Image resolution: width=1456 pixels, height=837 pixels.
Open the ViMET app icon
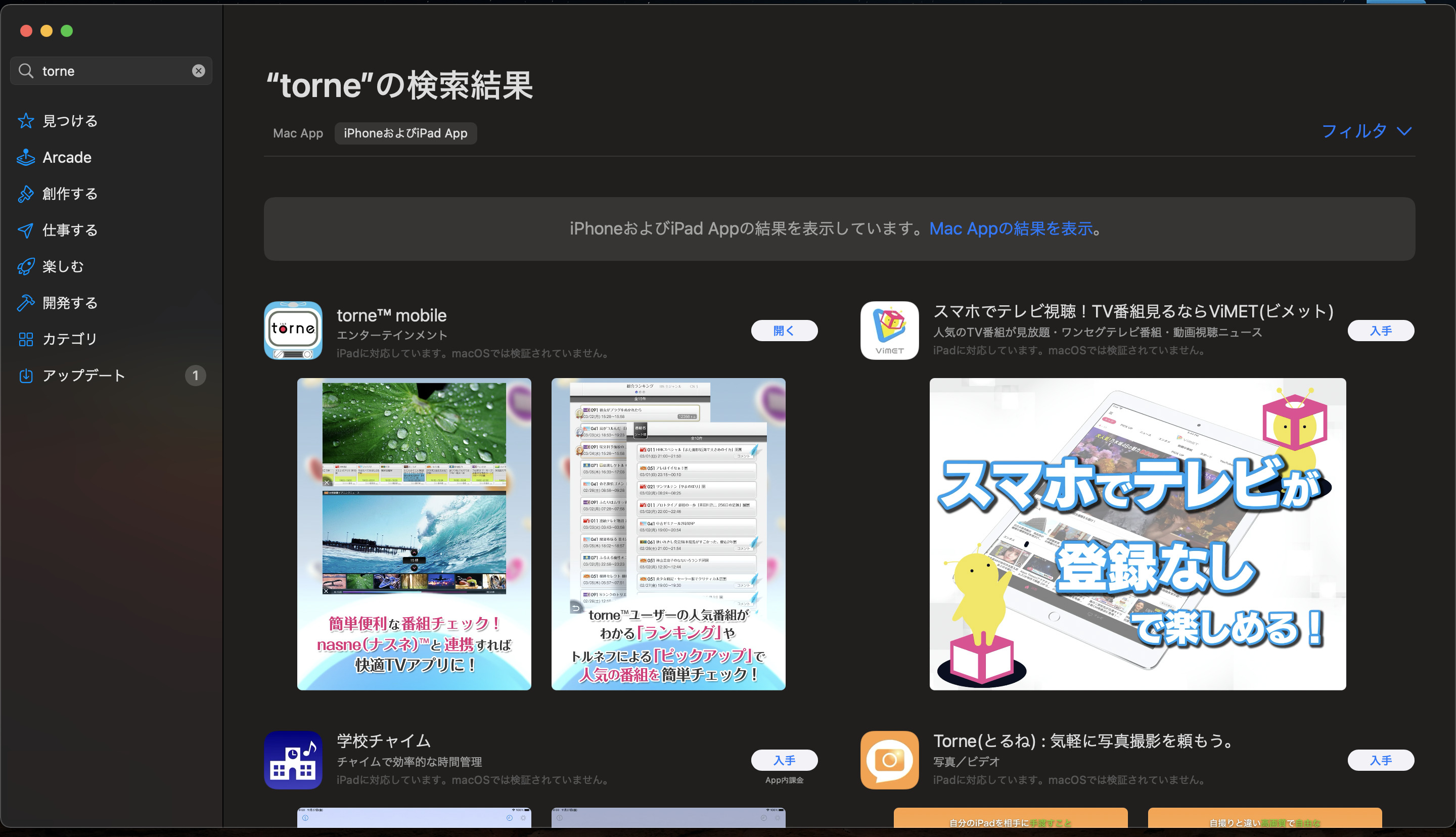click(x=889, y=331)
